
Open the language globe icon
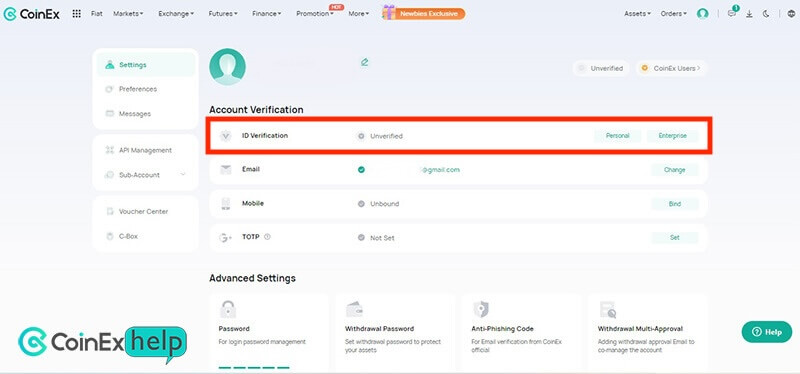(x=791, y=14)
